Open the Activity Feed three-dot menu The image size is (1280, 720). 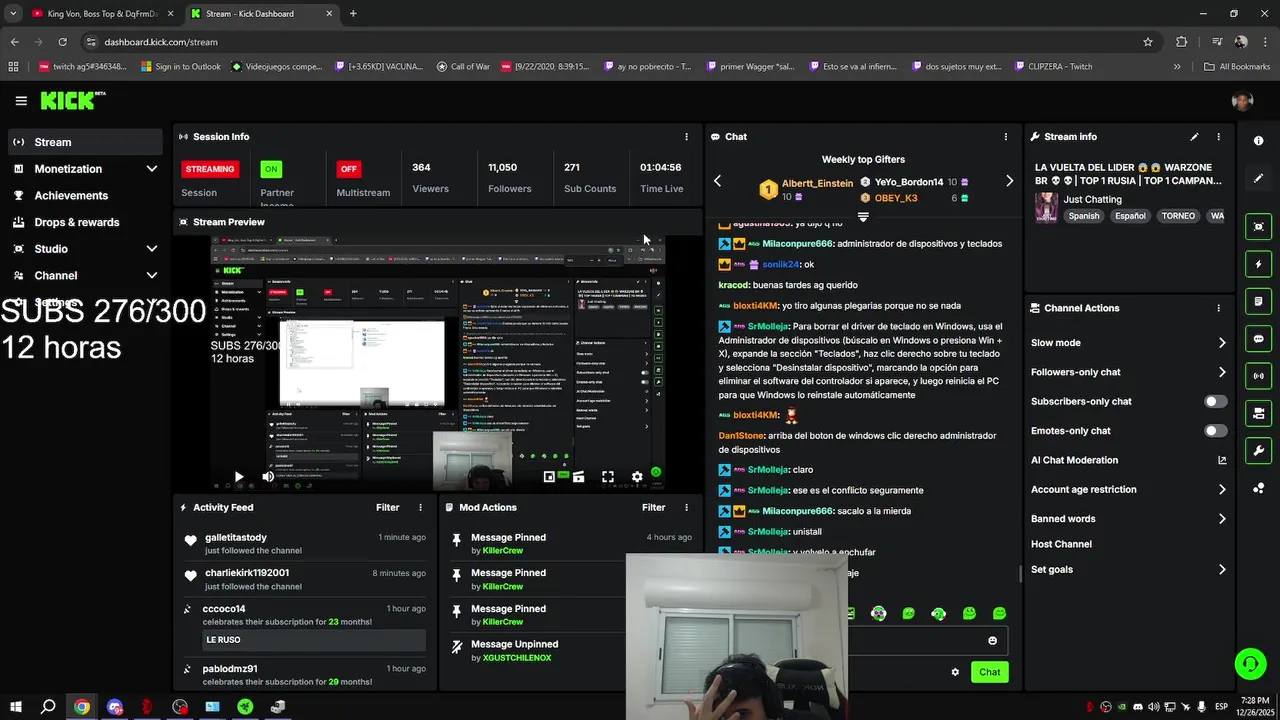(420, 508)
